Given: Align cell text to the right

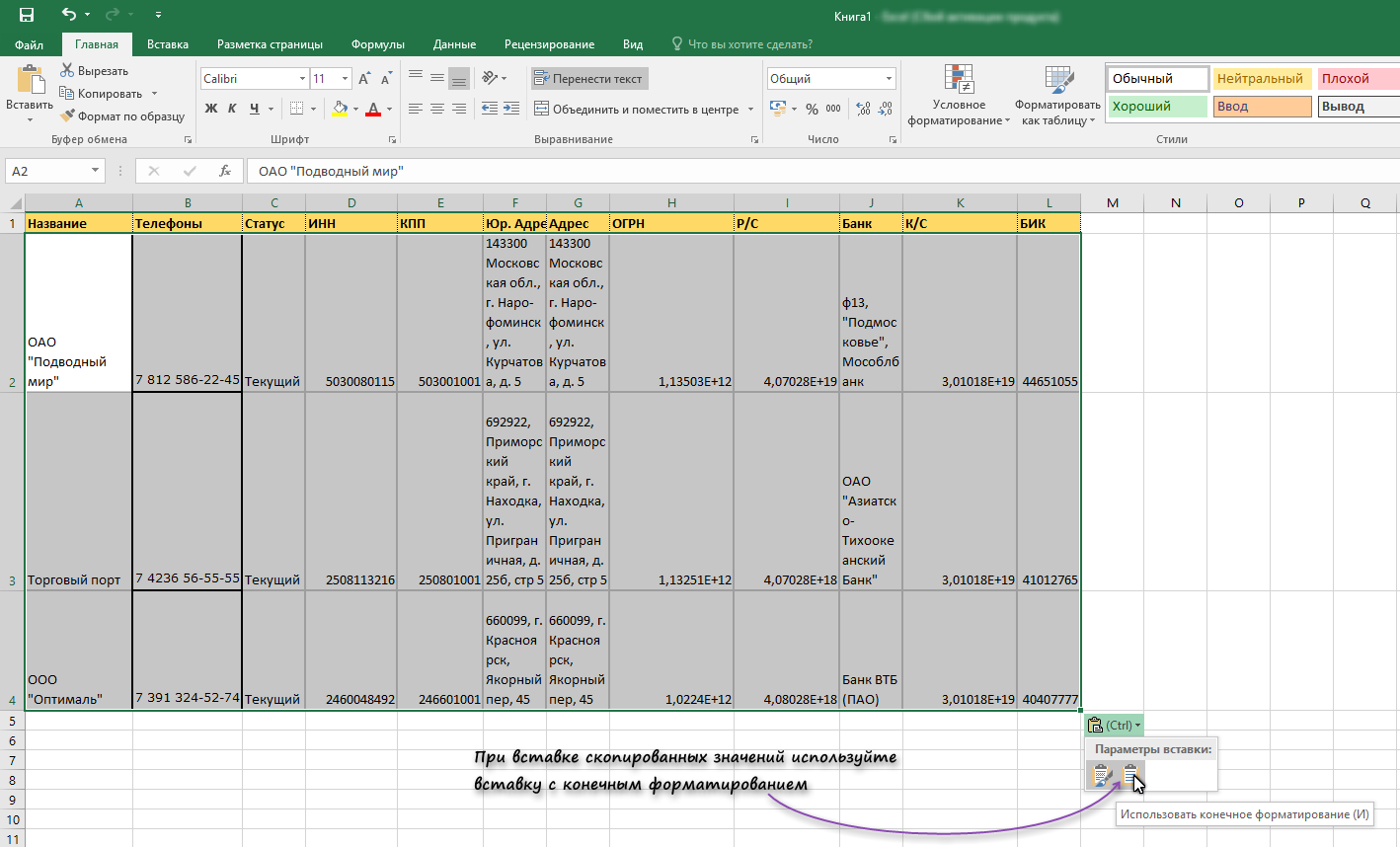Looking at the screenshot, I should (x=459, y=109).
